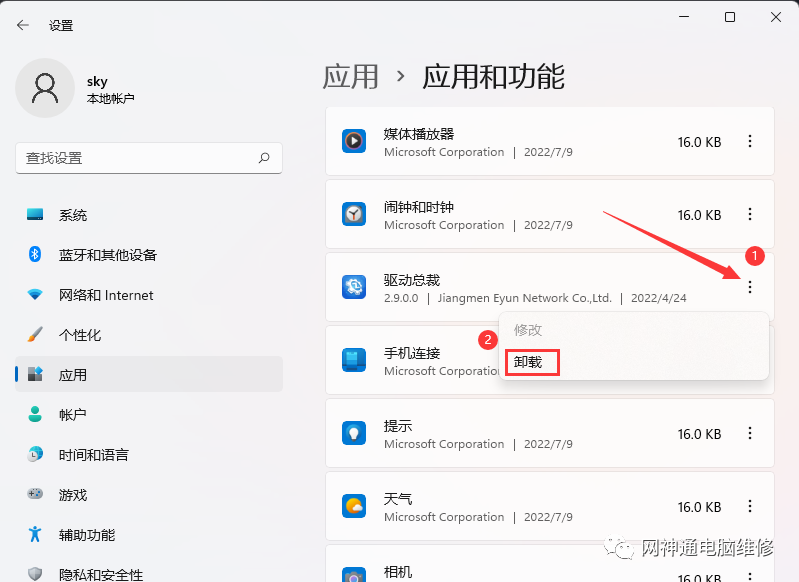Click the 时间和语言 globe clock icon
The width and height of the screenshot is (799, 582).
point(35,454)
